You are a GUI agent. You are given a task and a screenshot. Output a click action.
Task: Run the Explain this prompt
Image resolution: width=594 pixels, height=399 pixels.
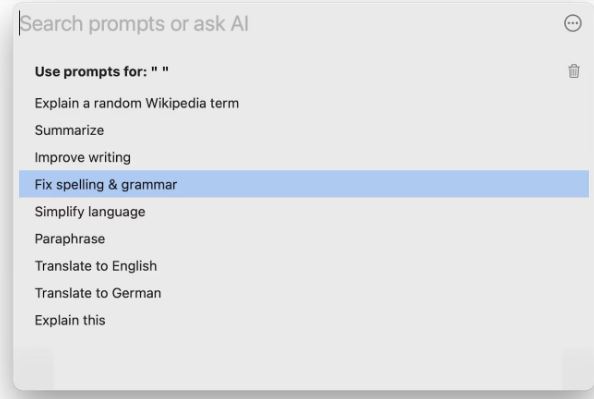coord(304,320)
